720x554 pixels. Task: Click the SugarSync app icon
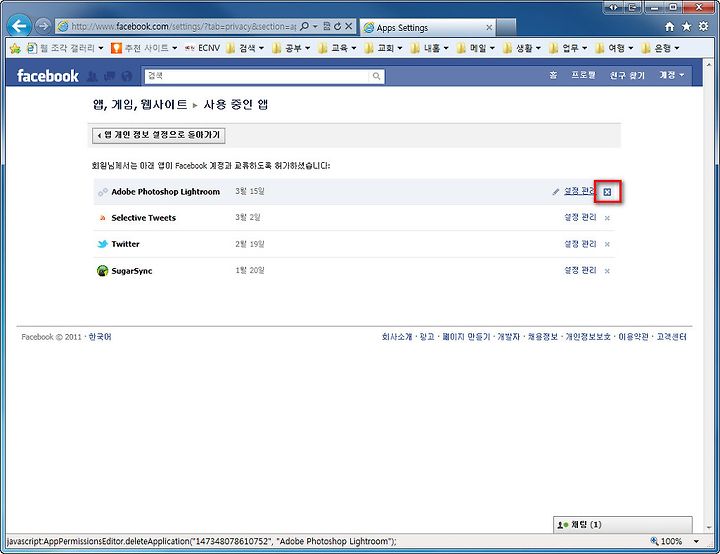click(x=102, y=271)
